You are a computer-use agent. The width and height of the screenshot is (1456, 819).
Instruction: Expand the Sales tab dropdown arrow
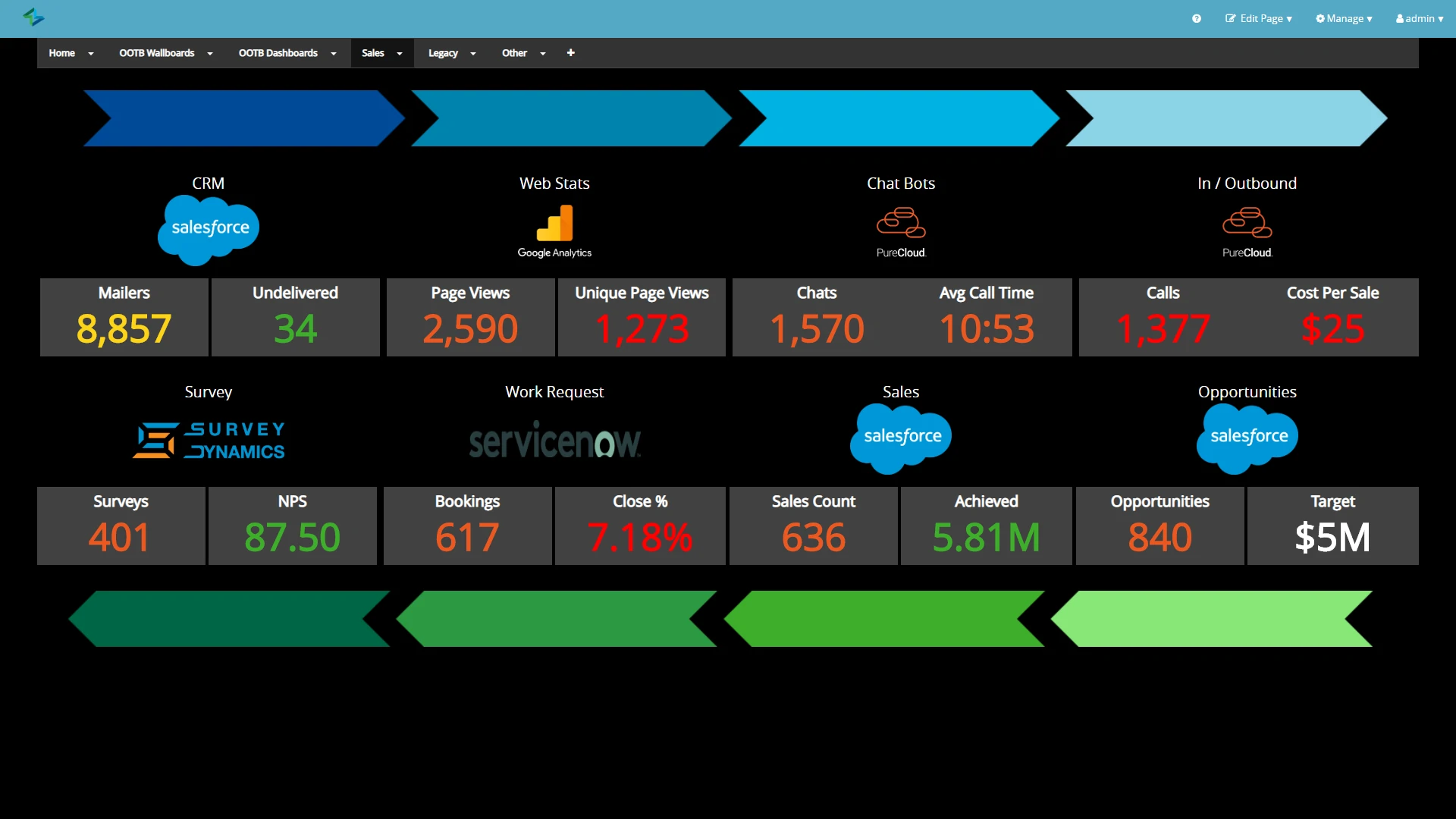click(400, 54)
